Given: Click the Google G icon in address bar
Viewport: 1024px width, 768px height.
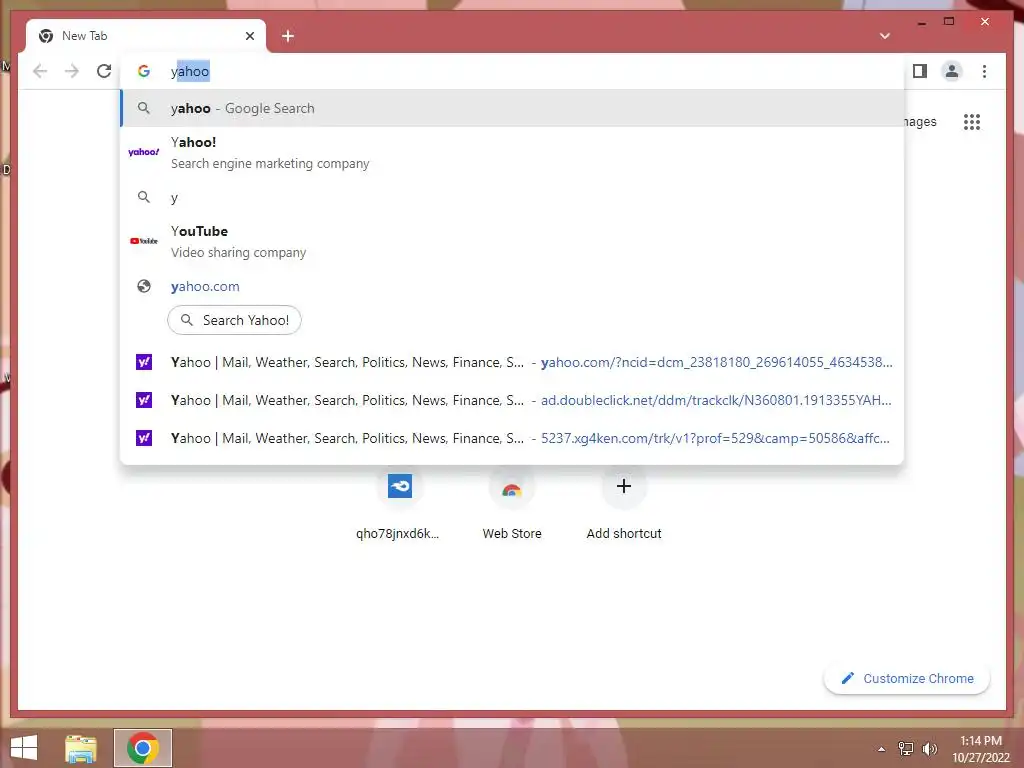Looking at the screenshot, I should (x=144, y=71).
